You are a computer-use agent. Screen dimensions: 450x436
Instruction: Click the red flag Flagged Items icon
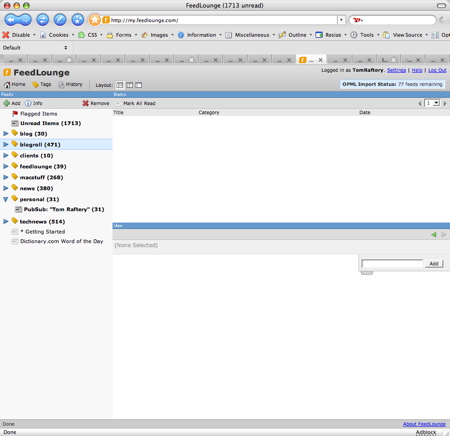click(15, 114)
